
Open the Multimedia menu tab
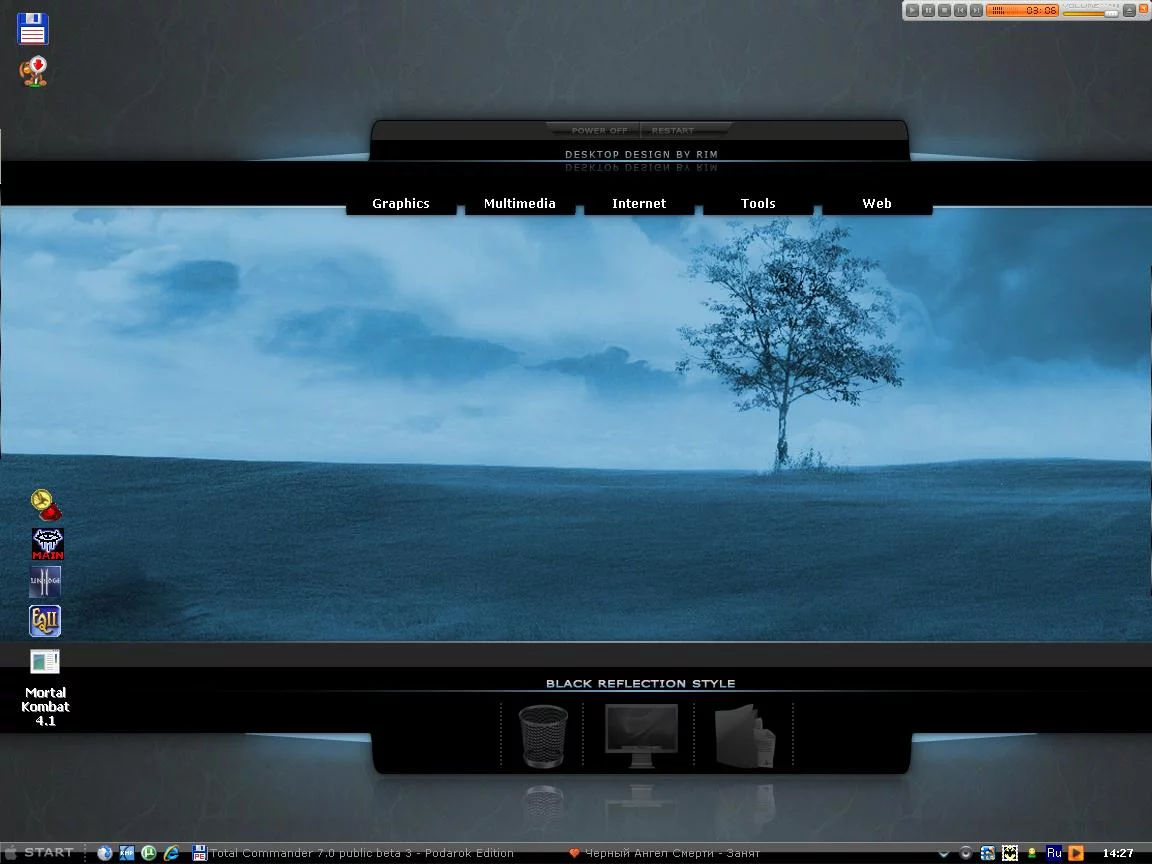pyautogui.click(x=519, y=203)
